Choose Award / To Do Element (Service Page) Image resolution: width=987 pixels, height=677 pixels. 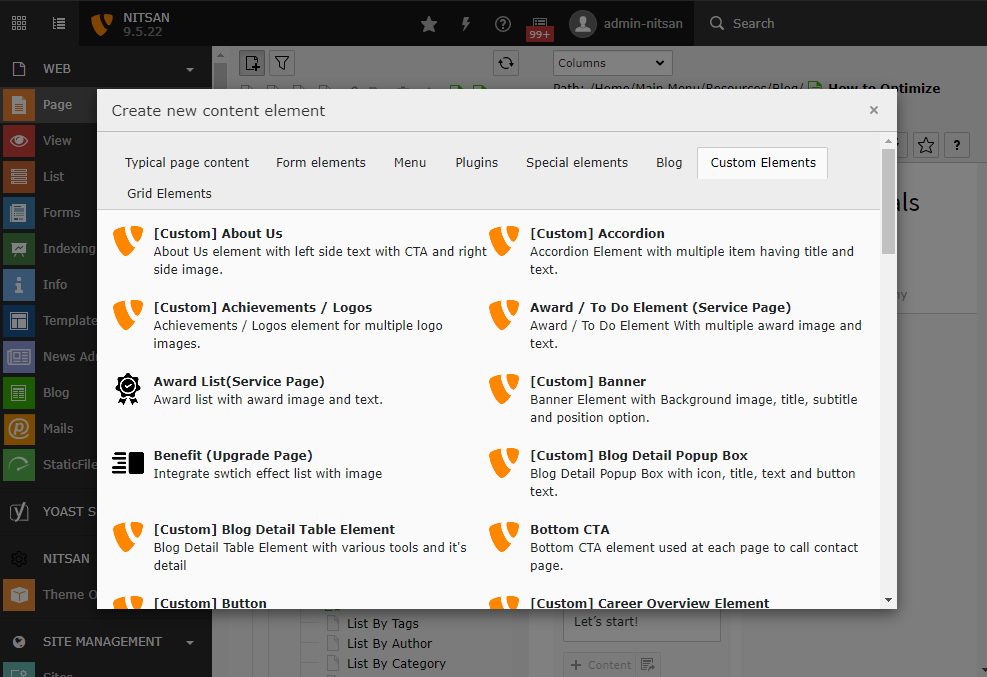click(x=677, y=325)
